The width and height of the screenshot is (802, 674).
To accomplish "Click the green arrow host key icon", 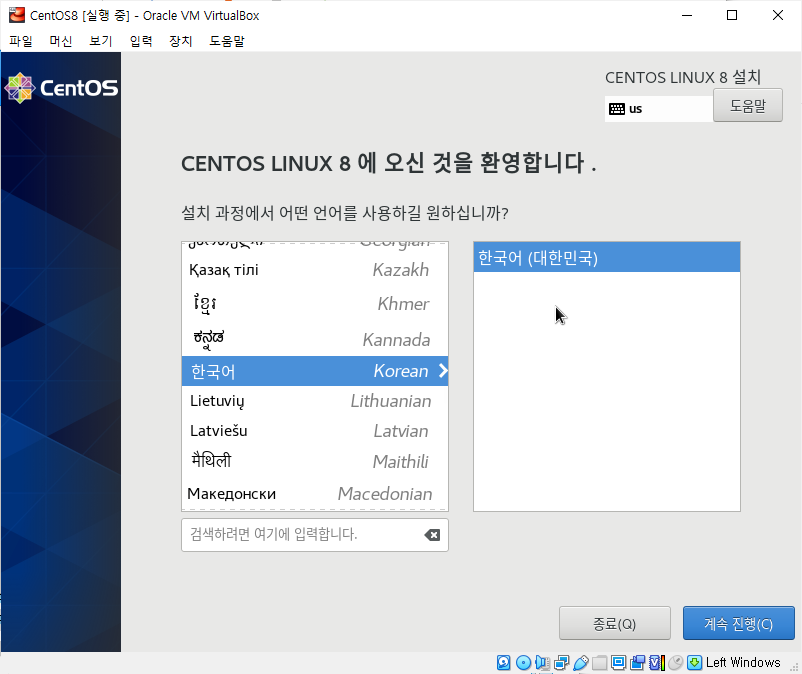I will [x=695, y=663].
